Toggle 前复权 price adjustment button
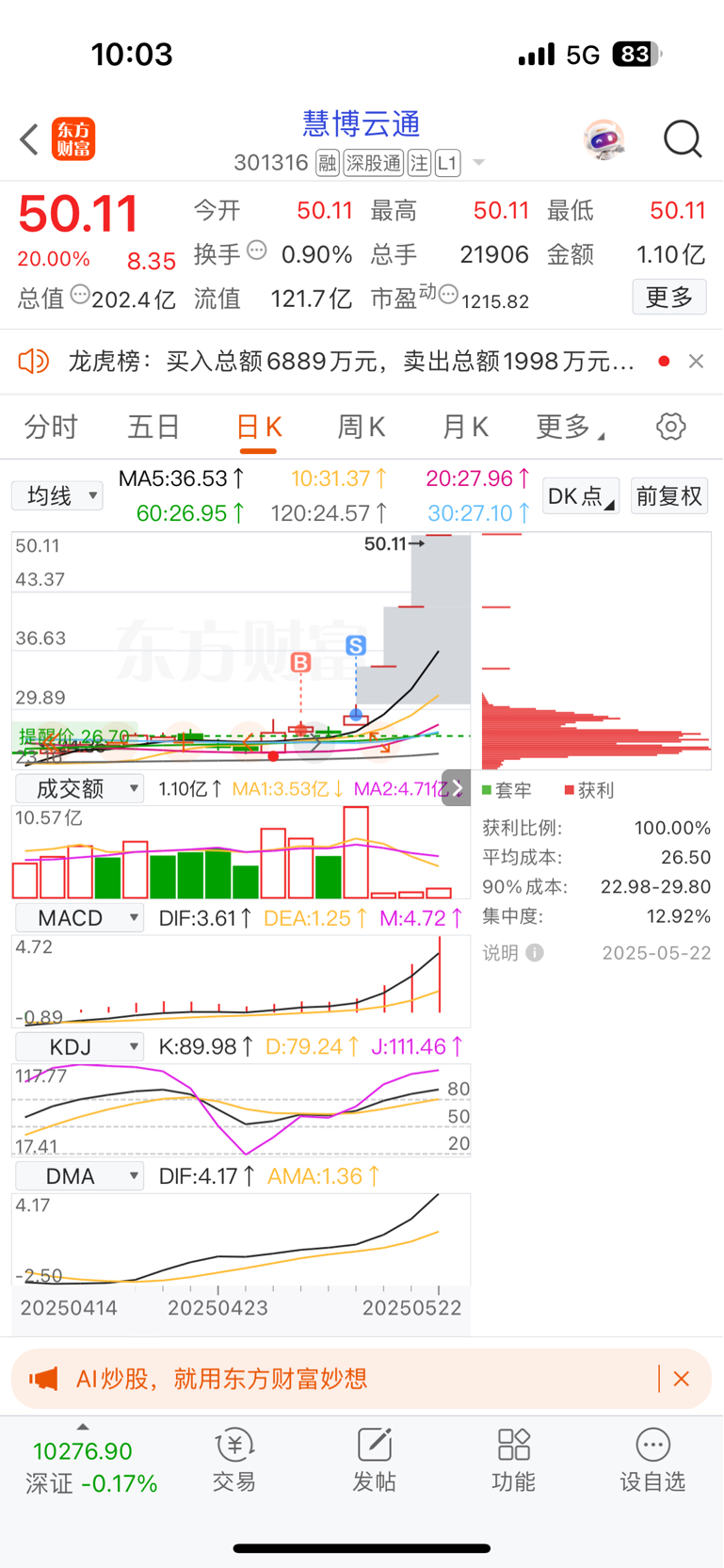 click(669, 496)
